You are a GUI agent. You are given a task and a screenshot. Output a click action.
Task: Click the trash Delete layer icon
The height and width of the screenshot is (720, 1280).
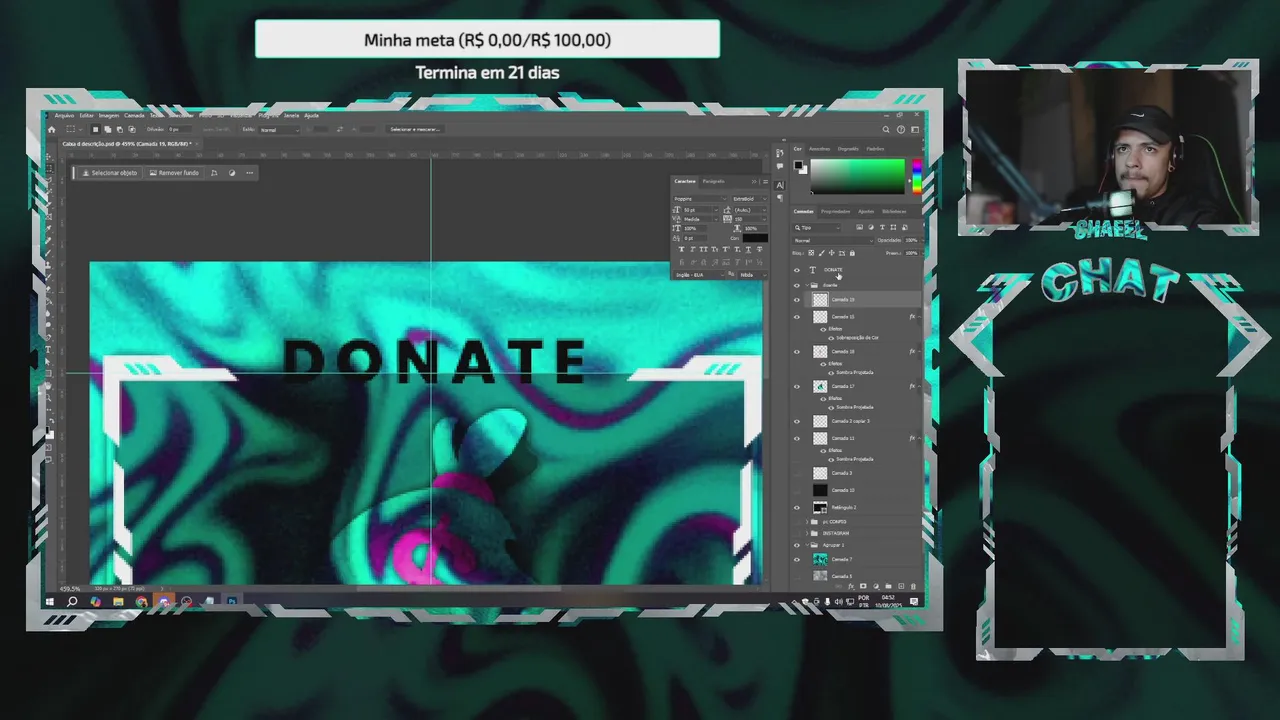(913, 586)
